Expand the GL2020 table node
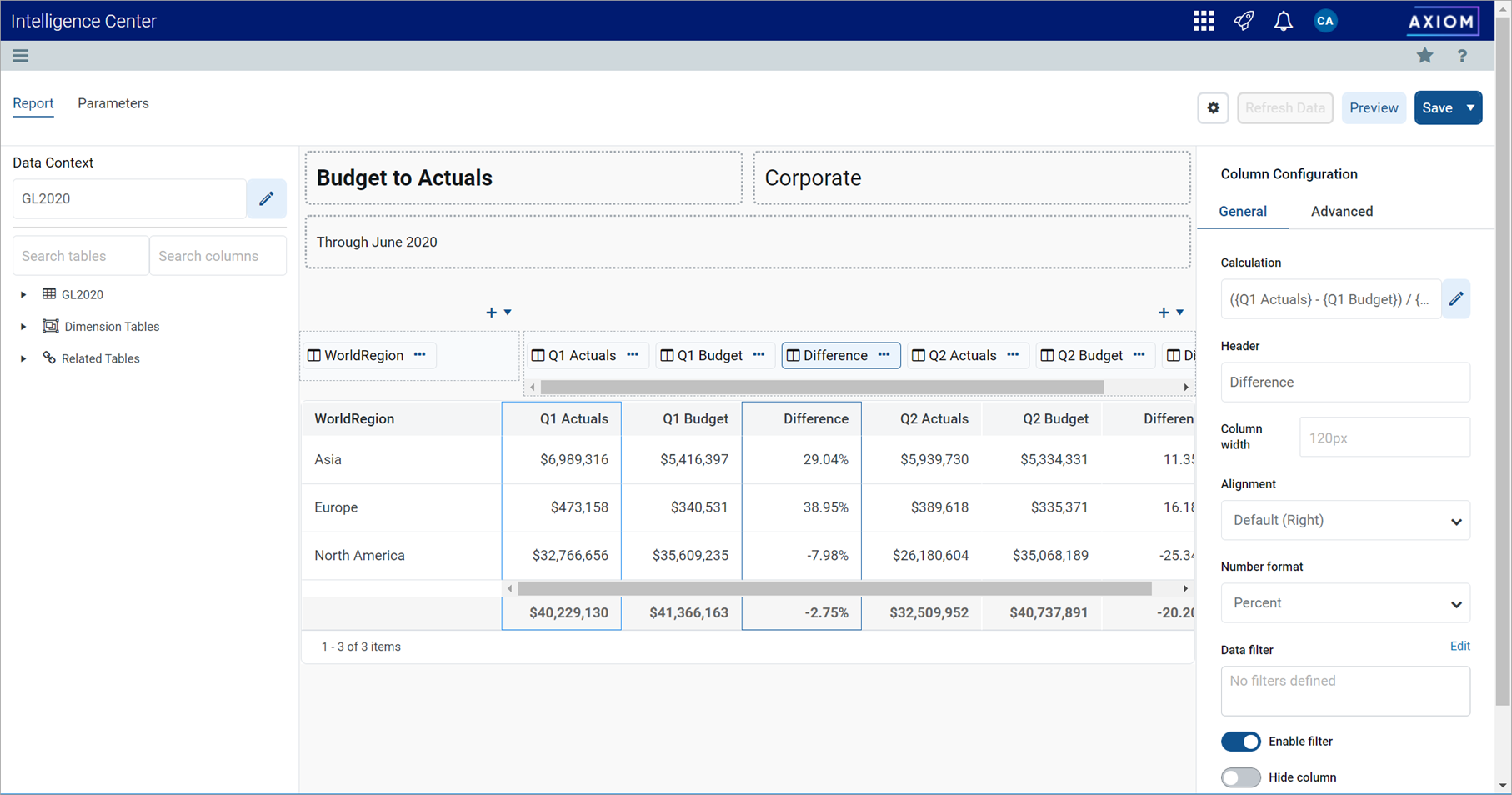Image resolution: width=1512 pixels, height=795 pixels. pos(23,294)
